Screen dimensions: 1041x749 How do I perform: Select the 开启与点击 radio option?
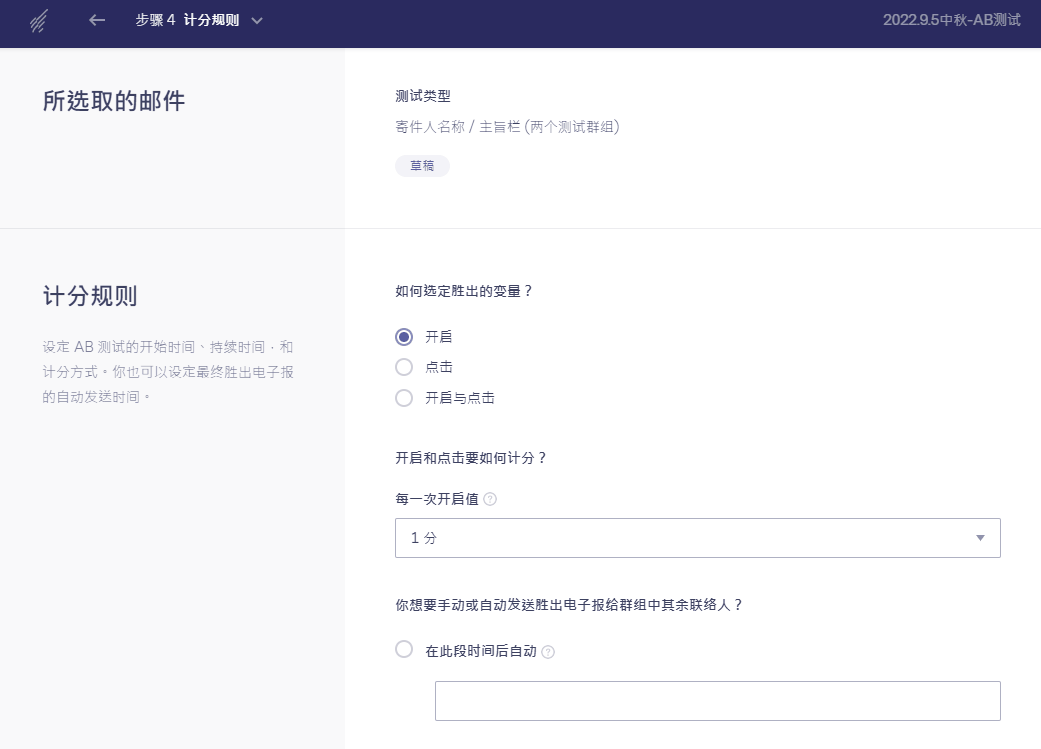tap(404, 398)
